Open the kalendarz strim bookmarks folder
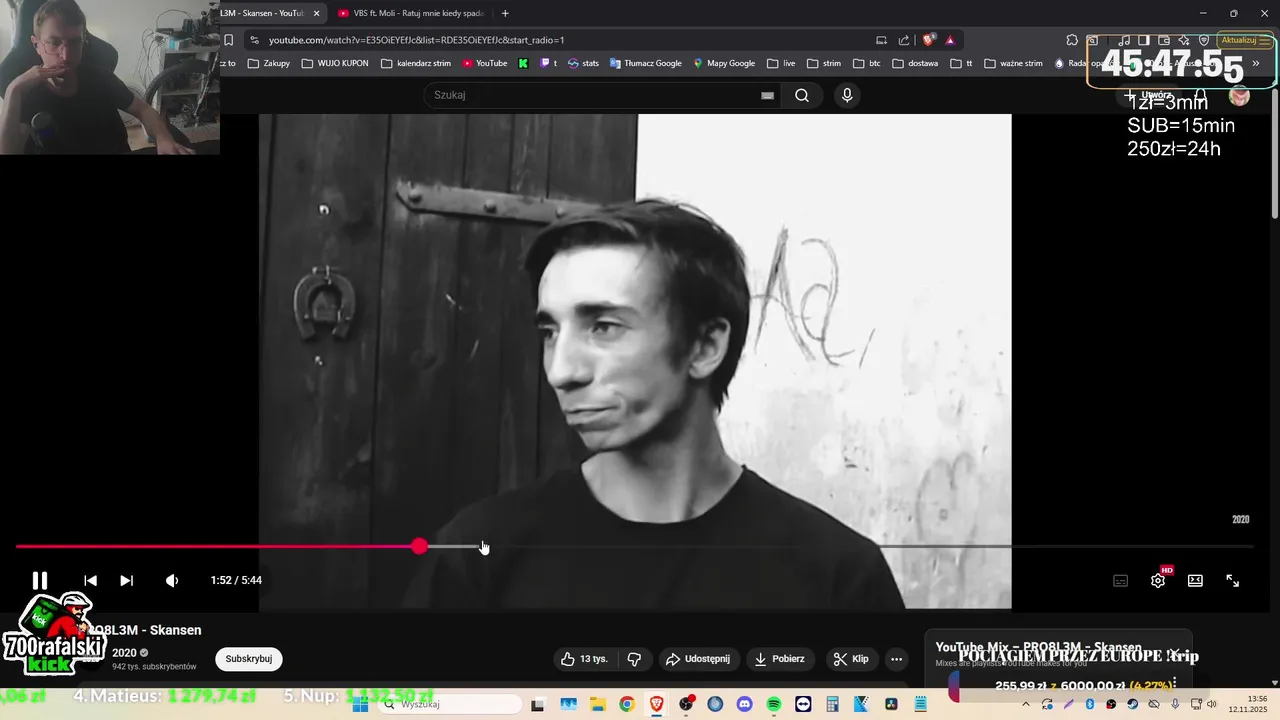 tap(418, 63)
